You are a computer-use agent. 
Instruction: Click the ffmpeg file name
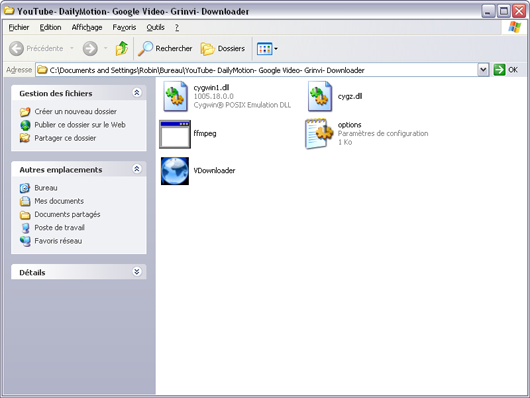[205, 134]
